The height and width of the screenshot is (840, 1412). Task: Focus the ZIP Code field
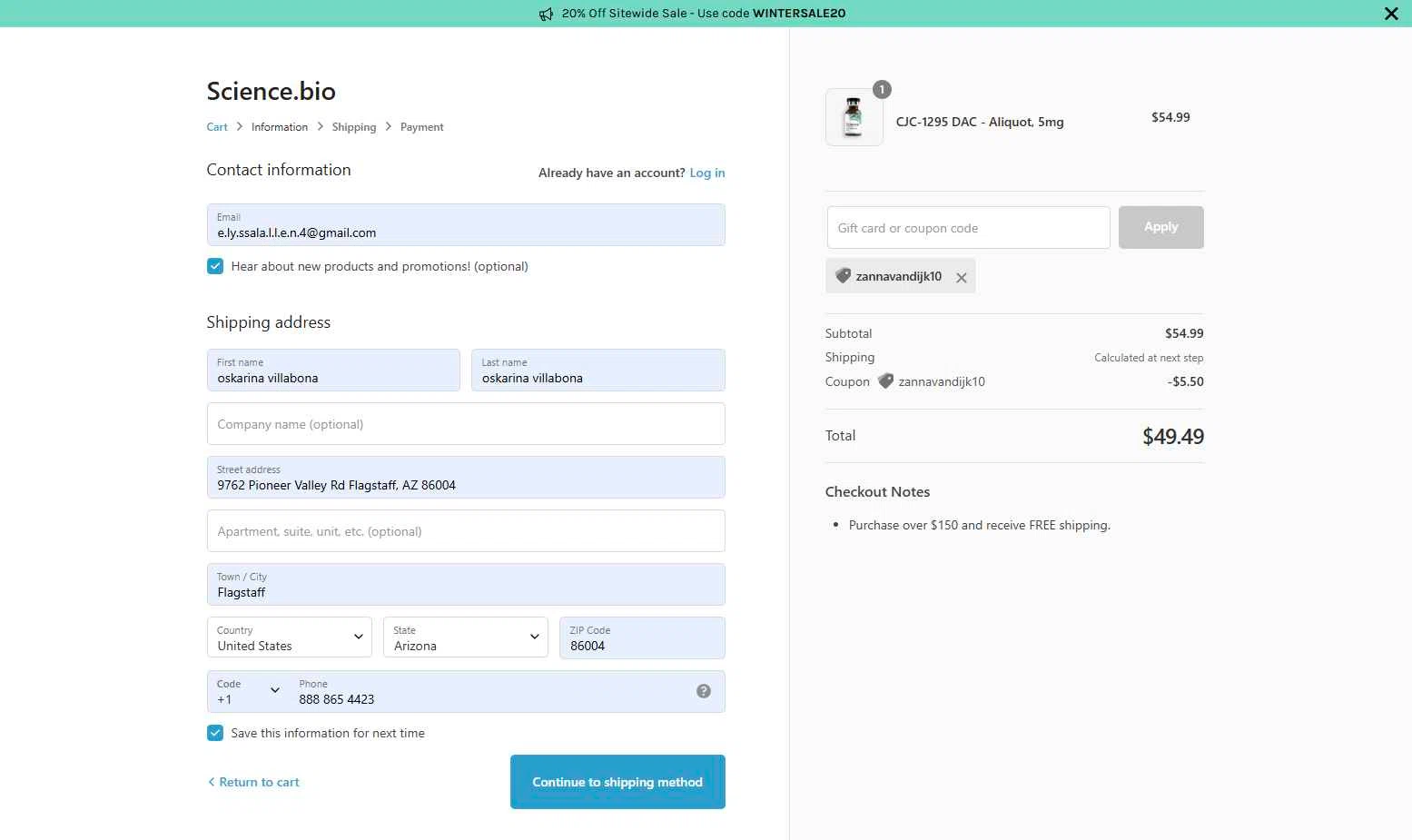tap(642, 637)
